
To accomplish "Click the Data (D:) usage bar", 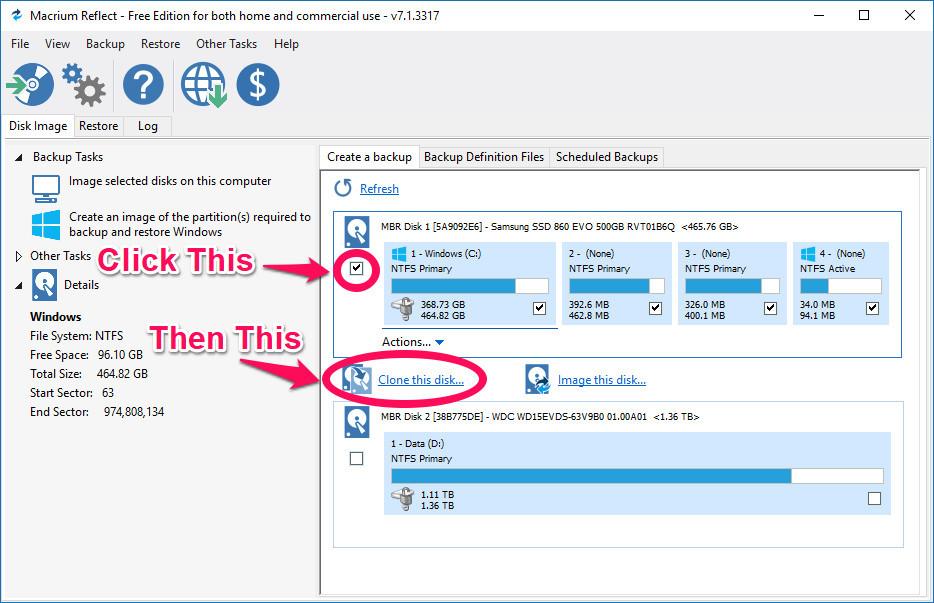I will point(637,475).
